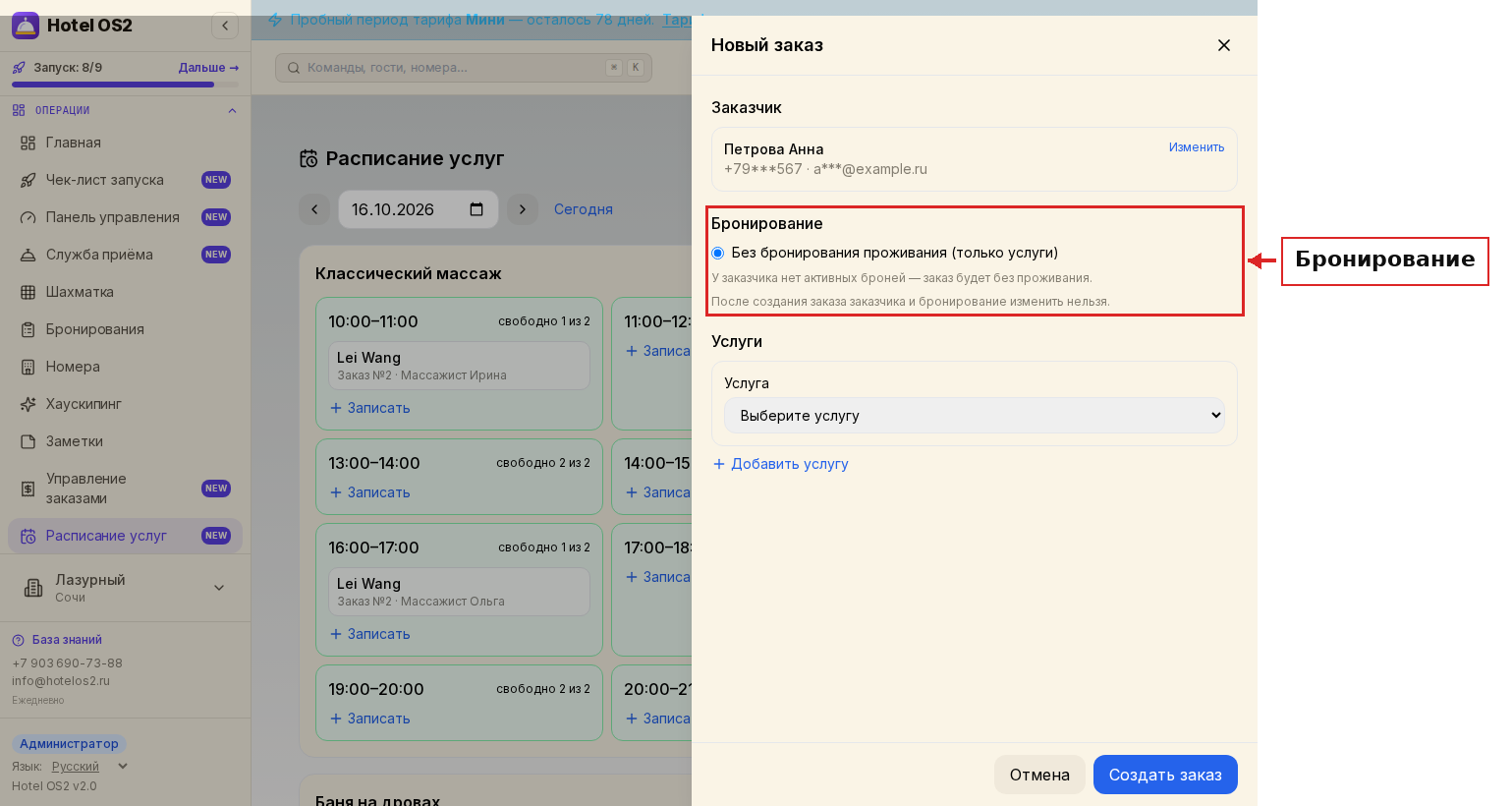1512x806 pixels.
Task: Go to next day arrow
Action: tap(523, 209)
